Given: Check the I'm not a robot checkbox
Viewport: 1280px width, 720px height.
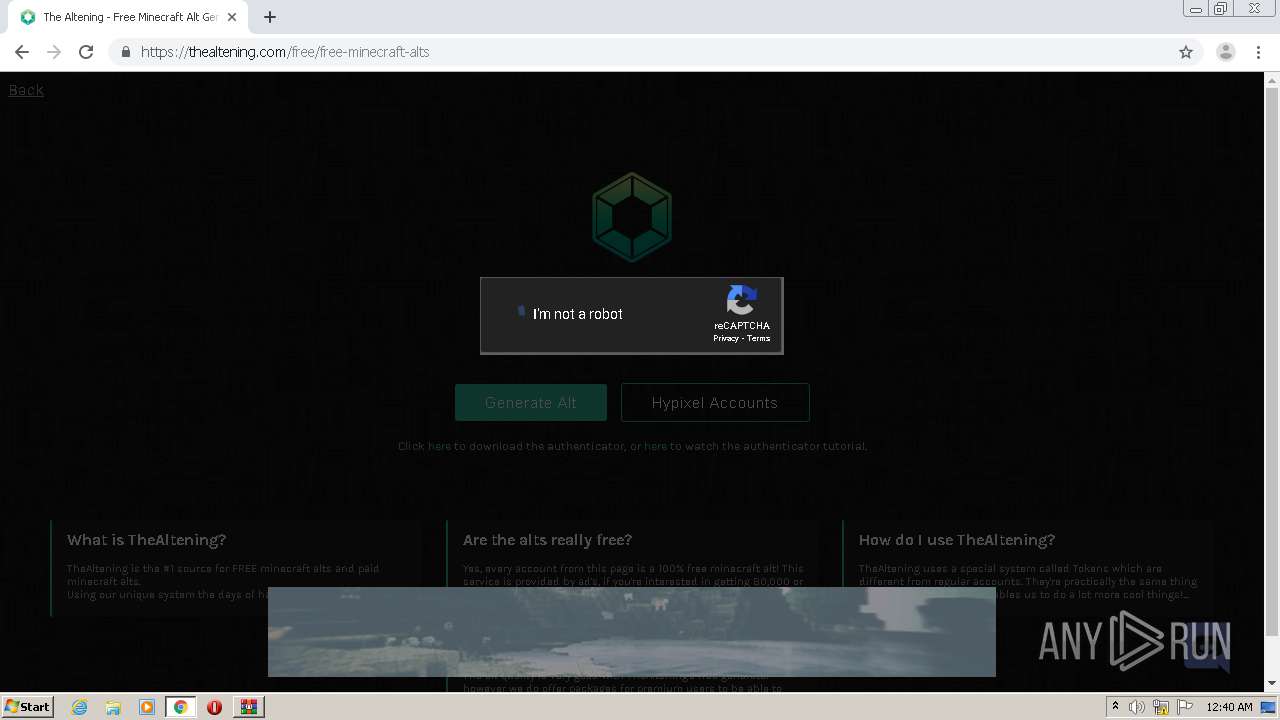Looking at the screenshot, I should (521, 312).
